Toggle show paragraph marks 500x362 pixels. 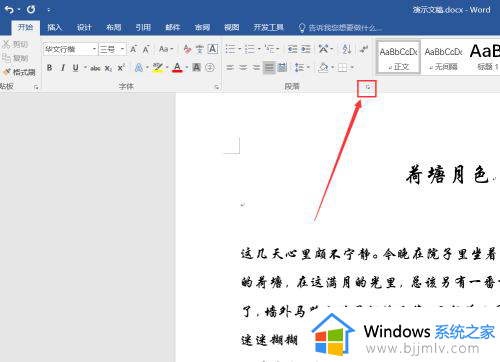pyautogui.click(x=364, y=49)
